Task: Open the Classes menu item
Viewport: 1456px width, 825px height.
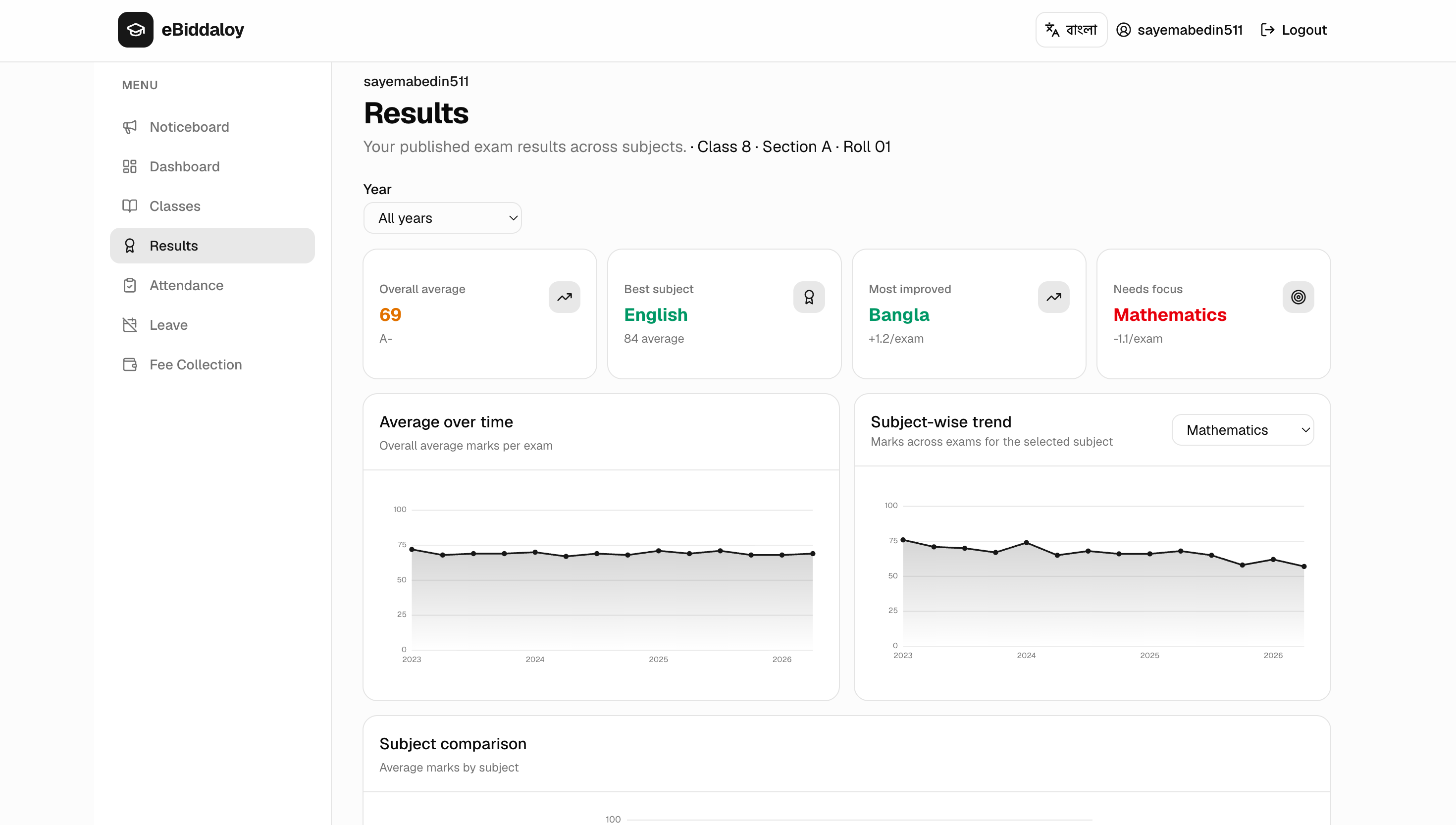Action: 212,206
